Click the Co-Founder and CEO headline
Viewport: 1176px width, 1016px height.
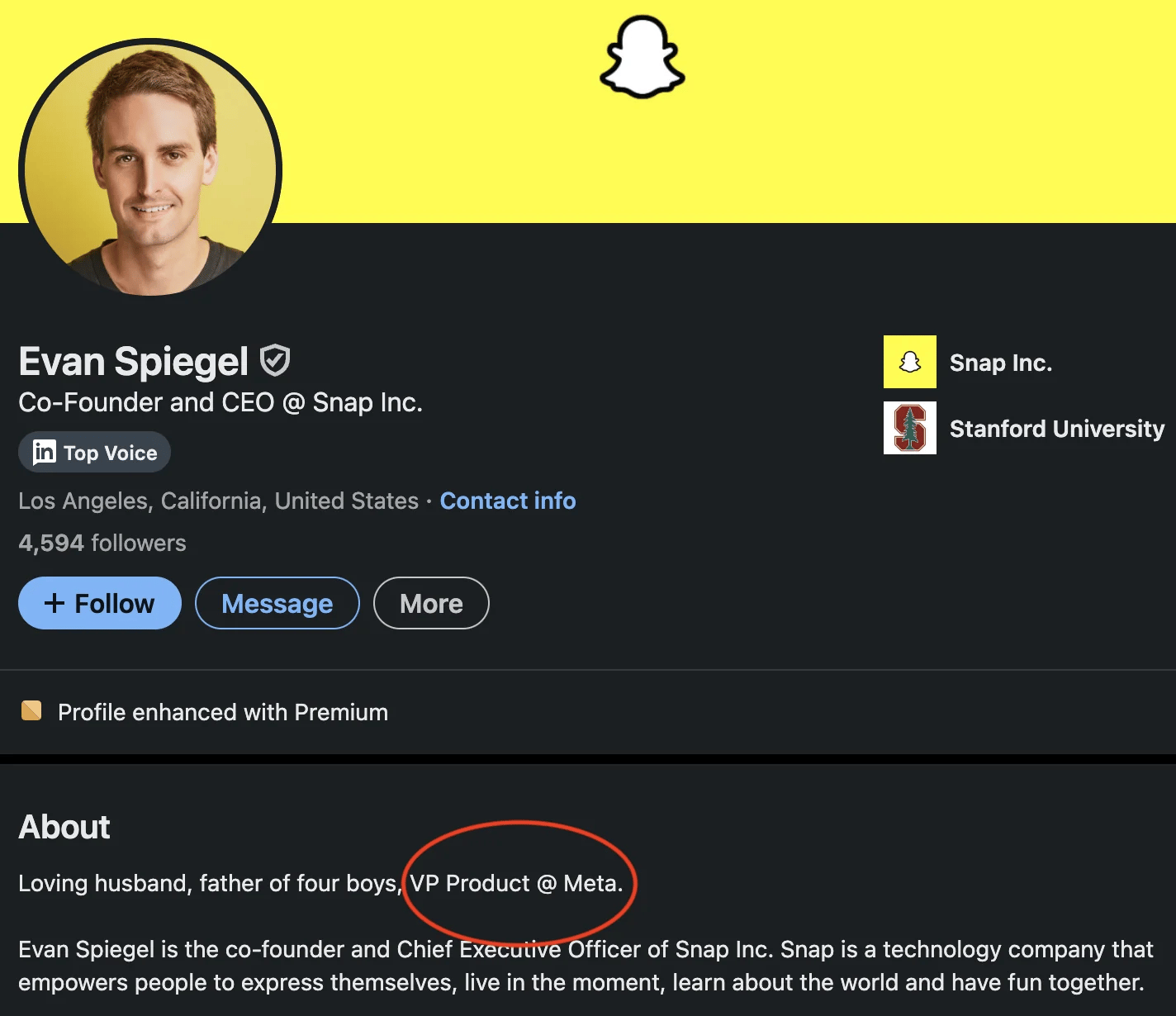pos(220,402)
